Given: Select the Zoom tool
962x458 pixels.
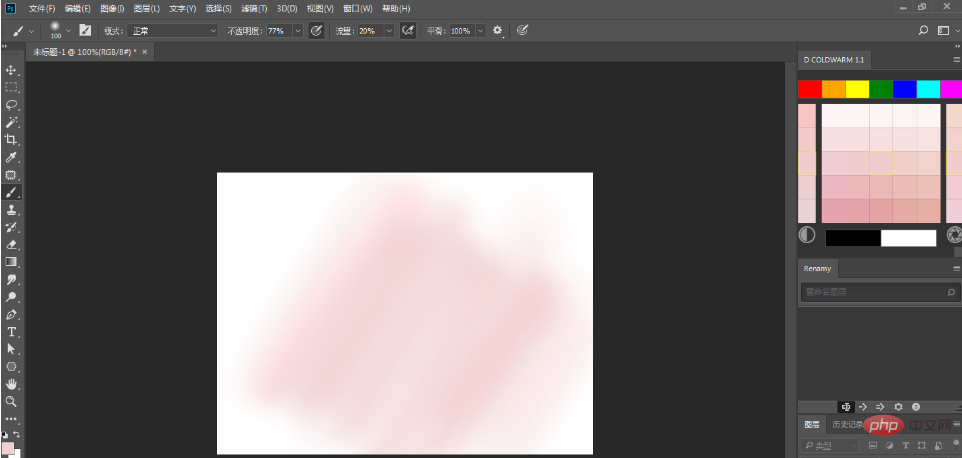Looking at the screenshot, I should tap(11, 402).
